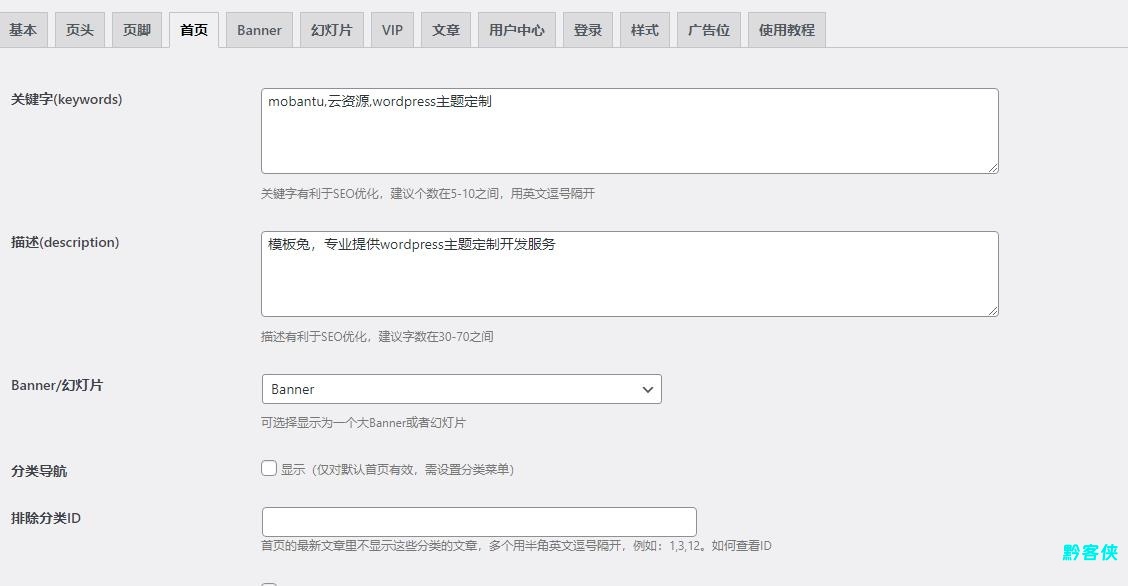Image resolution: width=1128 pixels, height=586 pixels.
Task: Go to the 广告位 tab
Action: [x=709, y=30]
